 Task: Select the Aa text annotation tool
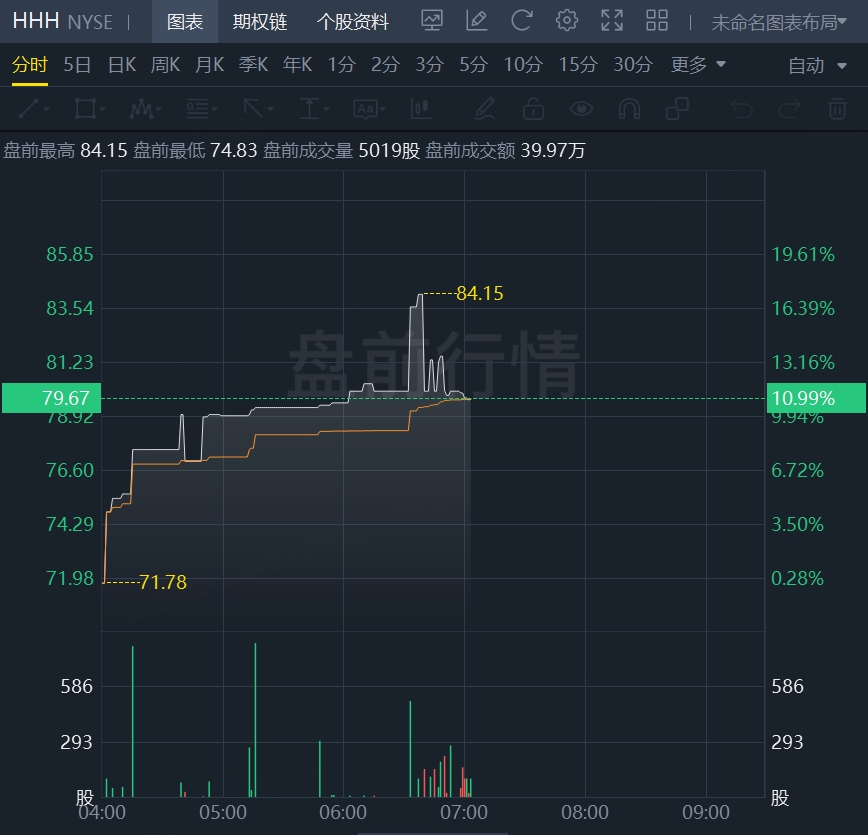[365, 109]
